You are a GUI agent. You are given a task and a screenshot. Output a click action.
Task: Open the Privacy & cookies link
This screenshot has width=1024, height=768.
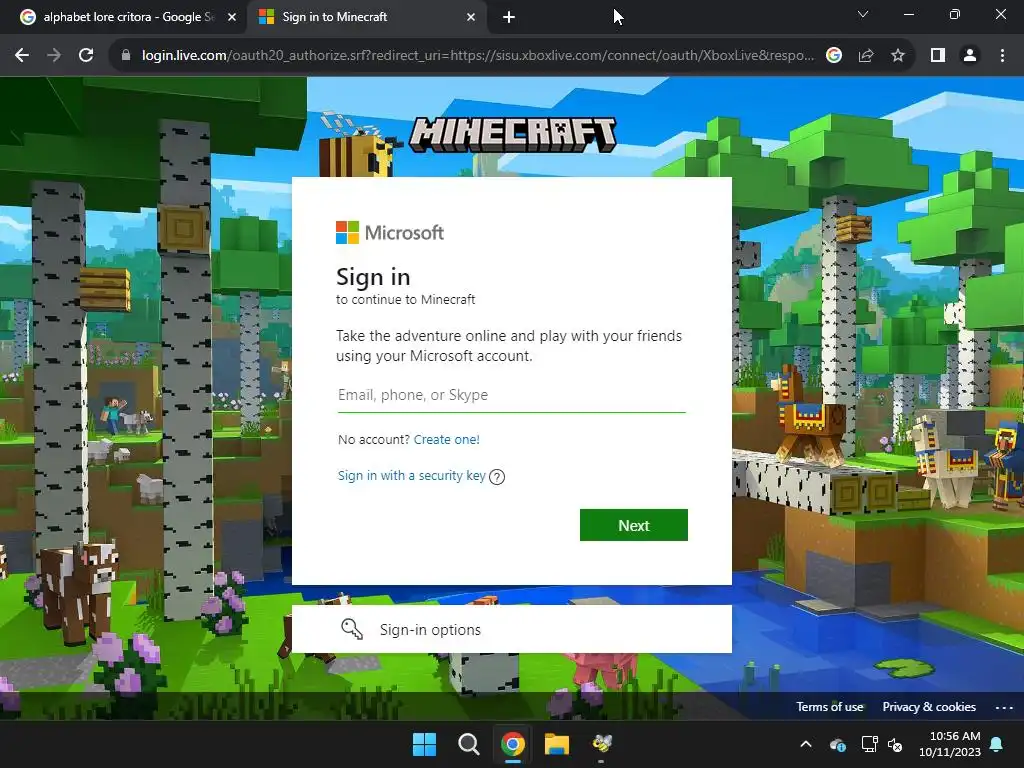[929, 707]
